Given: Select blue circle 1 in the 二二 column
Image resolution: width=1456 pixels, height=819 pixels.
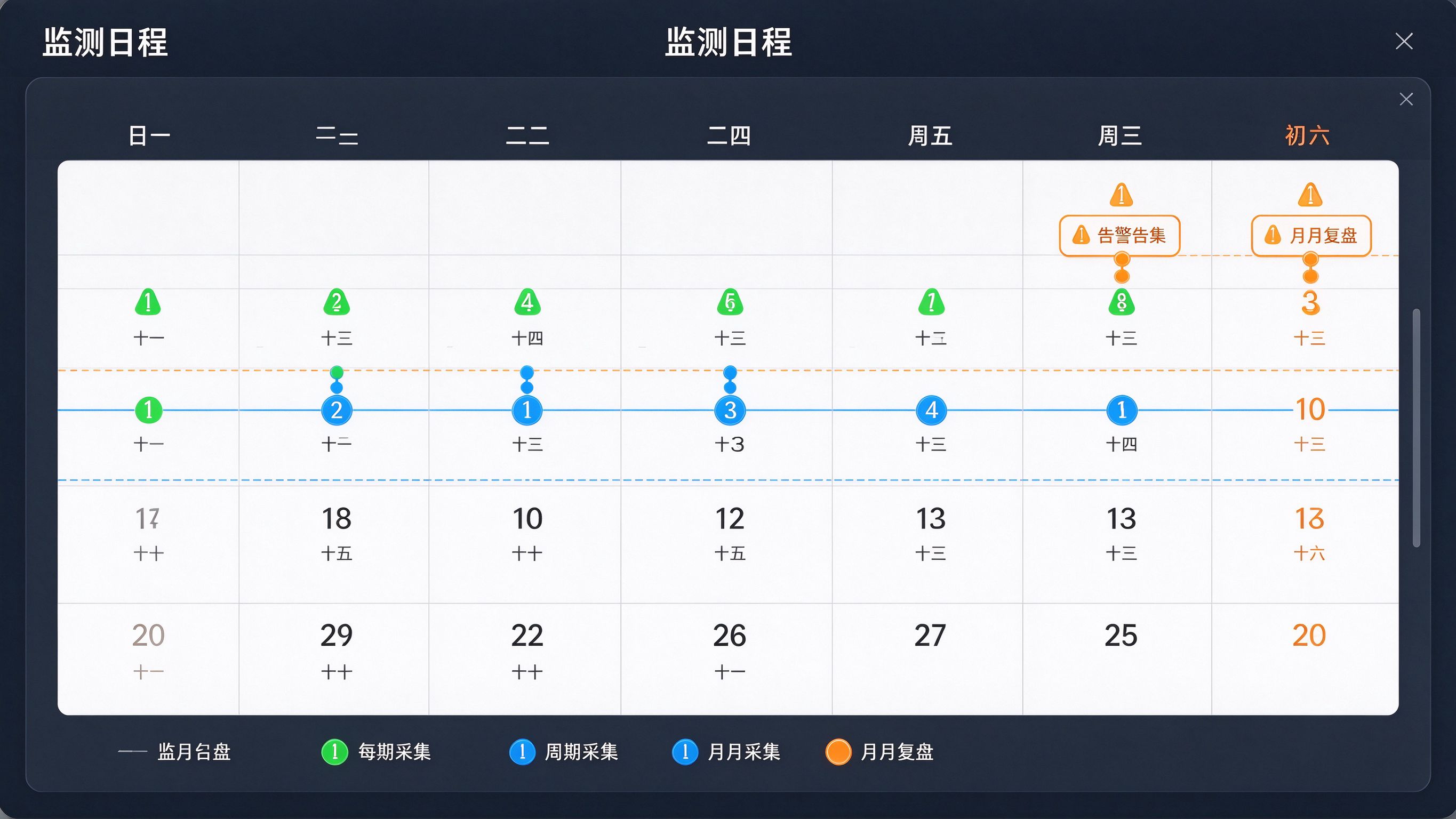Looking at the screenshot, I should tap(527, 410).
